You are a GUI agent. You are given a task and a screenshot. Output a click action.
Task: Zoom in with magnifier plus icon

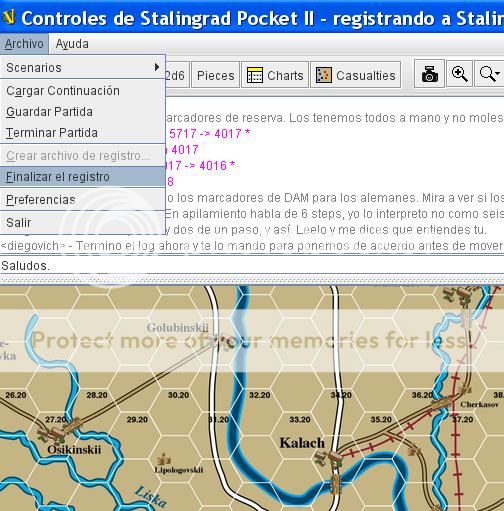[459, 74]
